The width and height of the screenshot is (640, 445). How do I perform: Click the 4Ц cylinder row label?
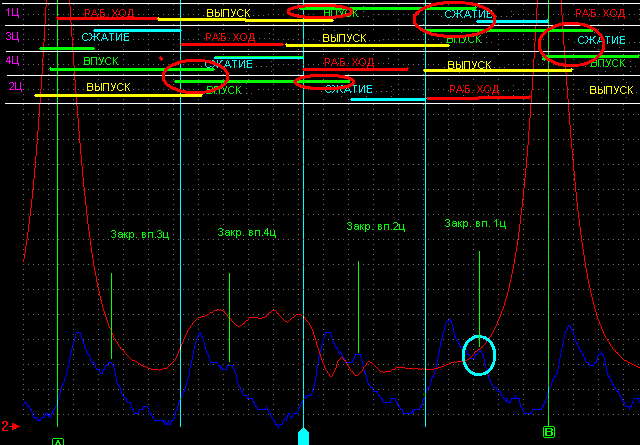pyautogui.click(x=13, y=60)
